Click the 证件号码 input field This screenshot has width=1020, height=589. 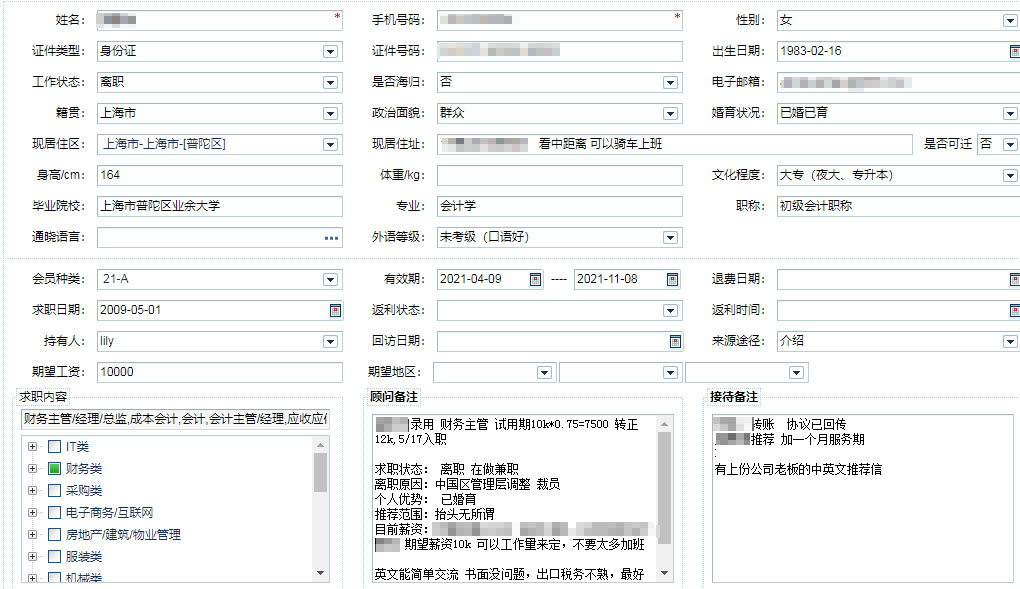(559, 51)
